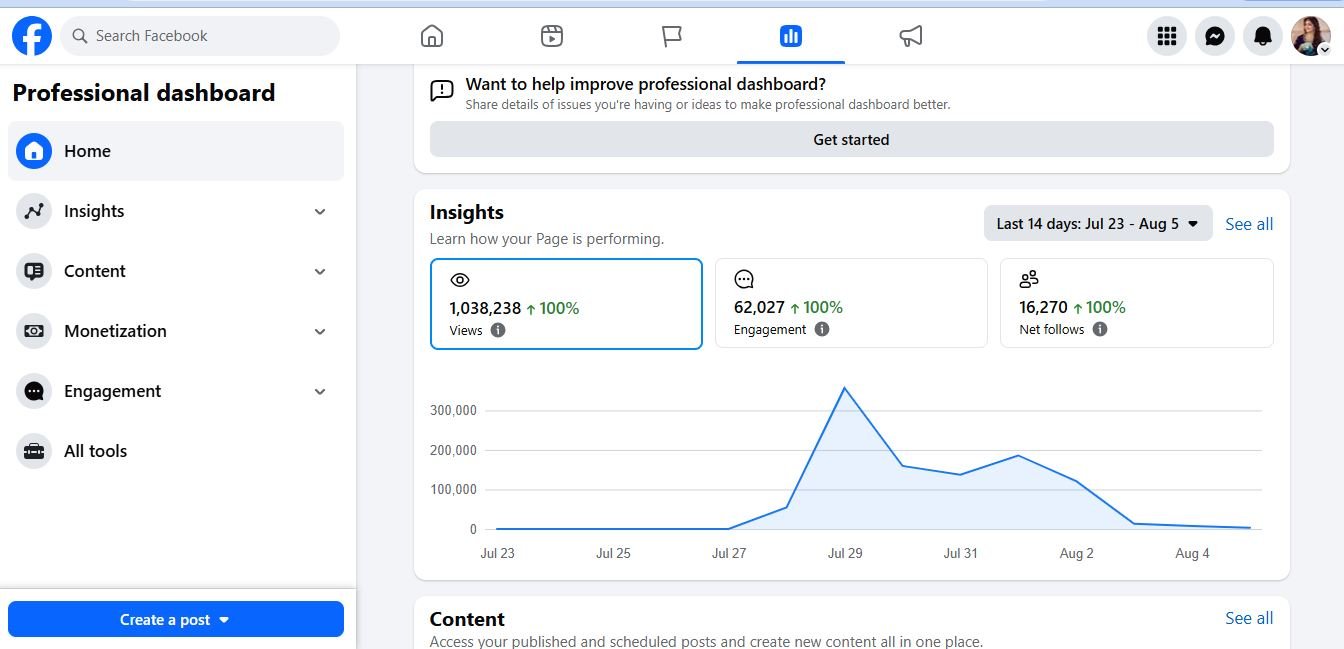Click the info icon next to Net follows
Screen dimensions: 1344x649
coord(1100,329)
